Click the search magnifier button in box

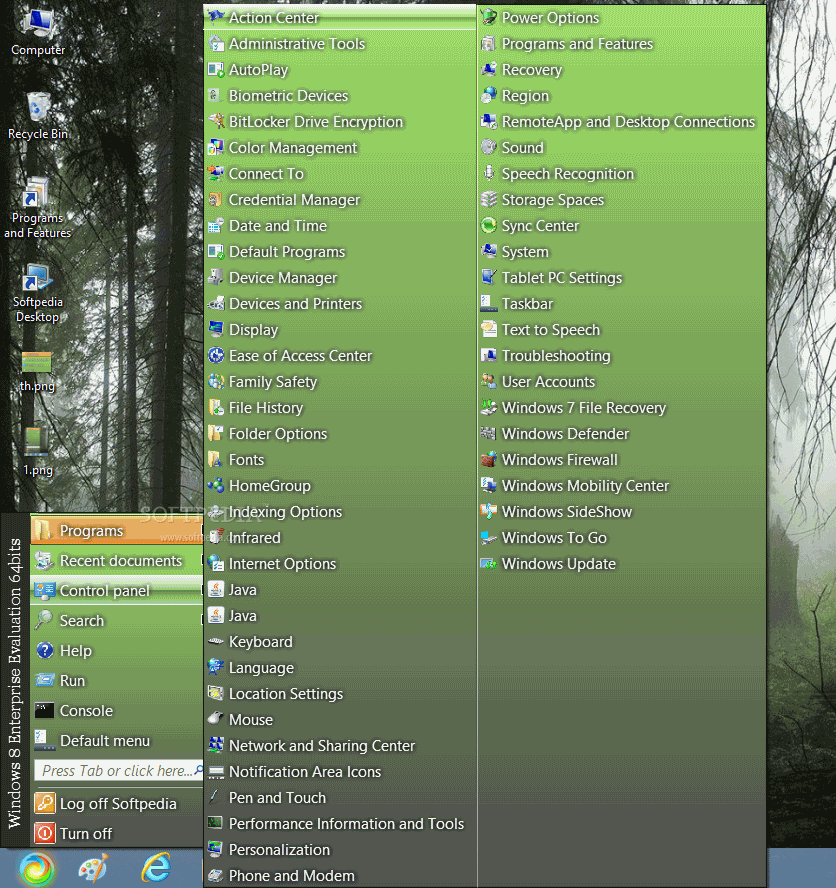click(198, 770)
